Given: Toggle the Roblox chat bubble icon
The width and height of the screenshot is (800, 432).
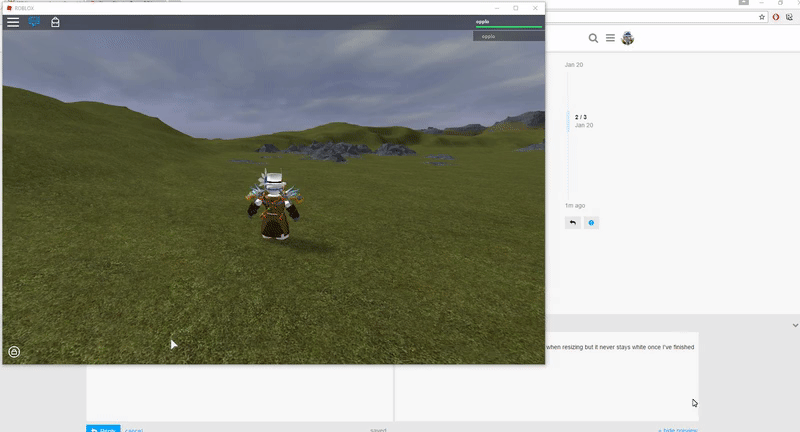Looking at the screenshot, I should pyautogui.click(x=34, y=21).
